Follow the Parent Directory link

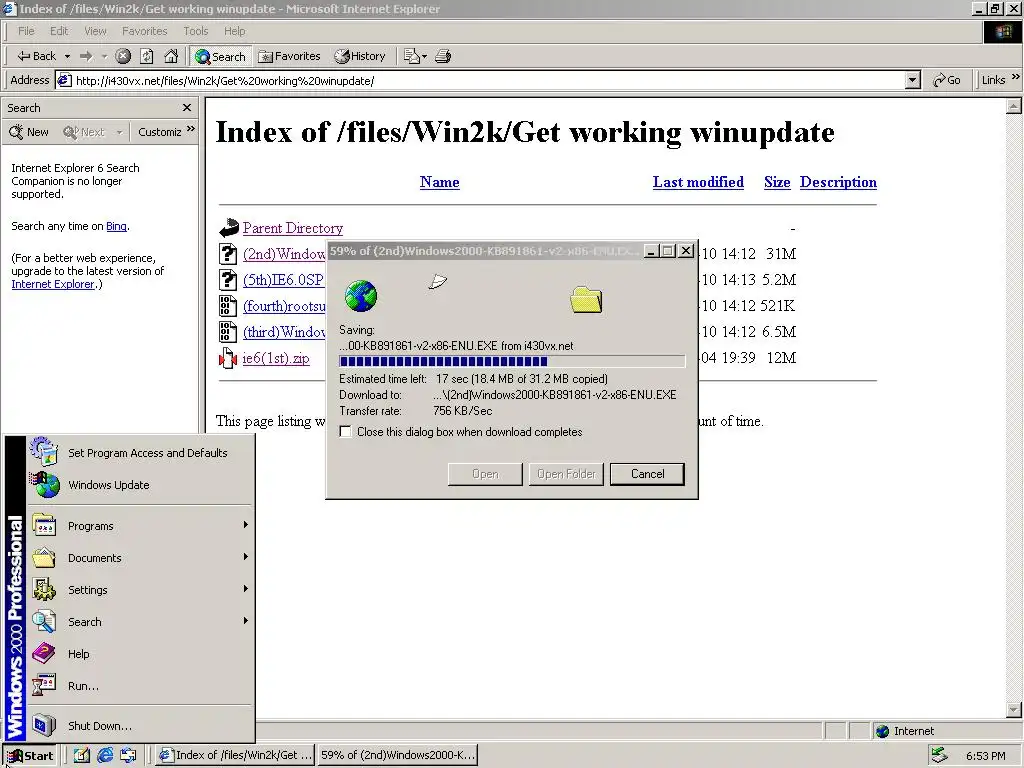293,228
